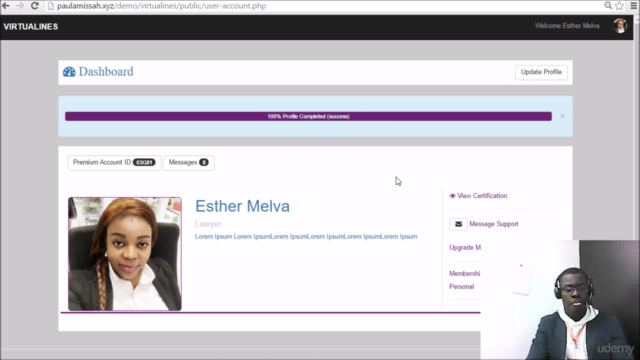This screenshot has height=360, width=640.
Task: Open Esther Melva's profile photo
Action: click(x=125, y=254)
